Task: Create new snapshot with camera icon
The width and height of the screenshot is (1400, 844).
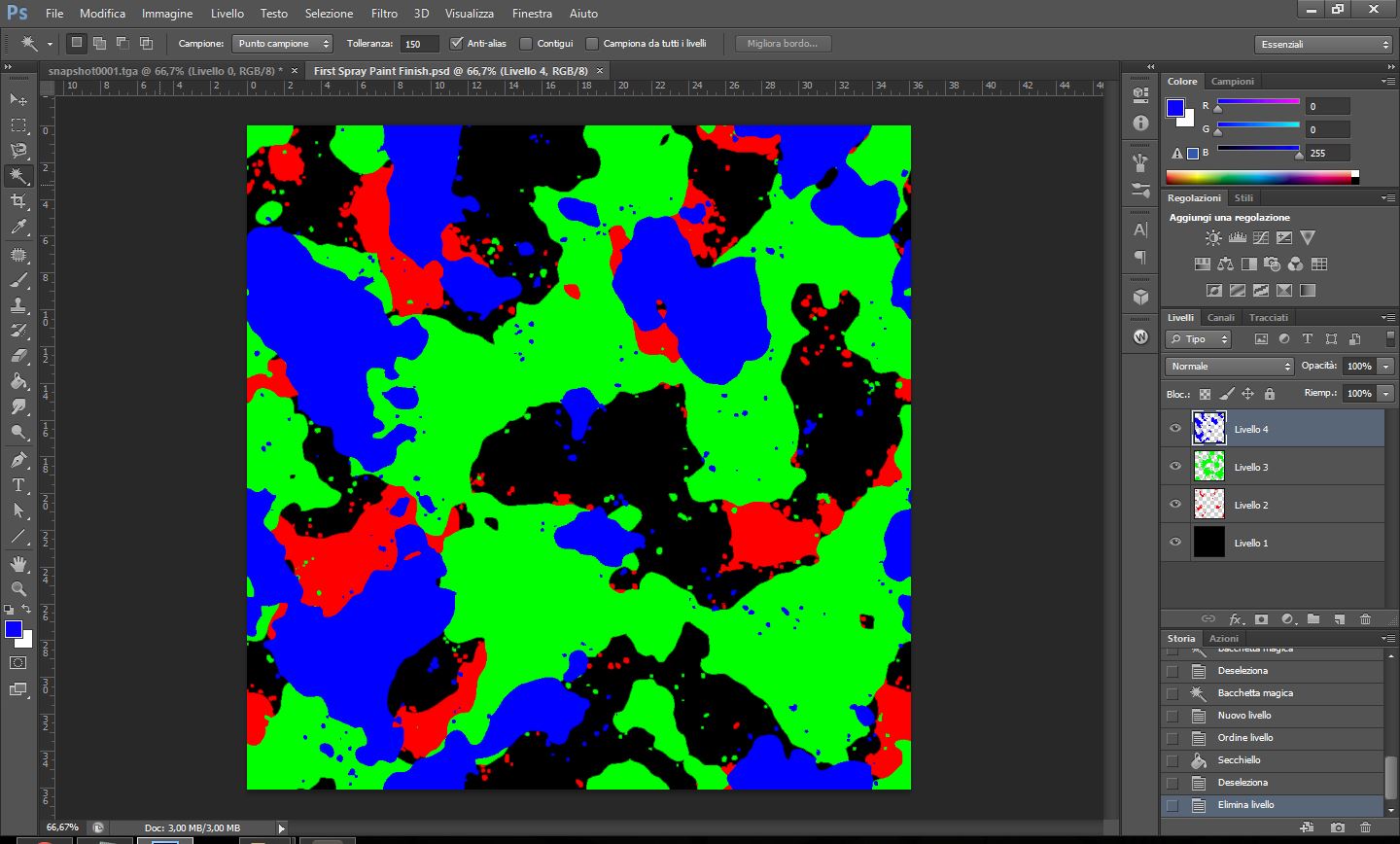Action: [x=1339, y=827]
